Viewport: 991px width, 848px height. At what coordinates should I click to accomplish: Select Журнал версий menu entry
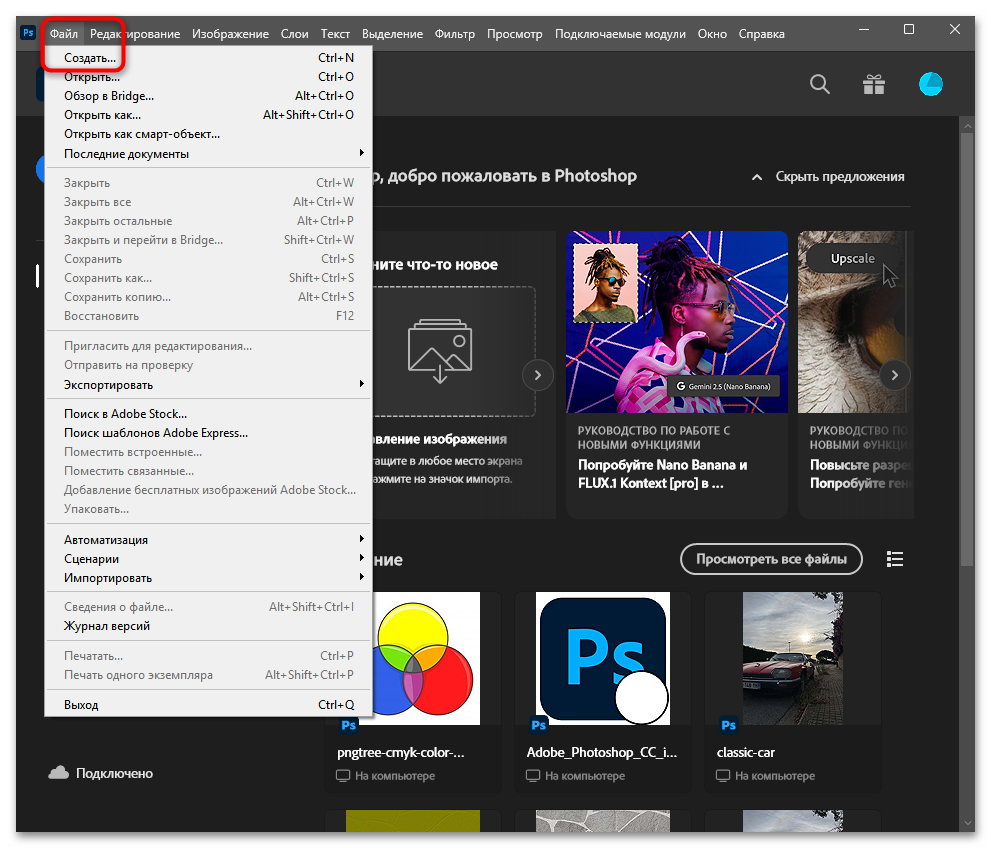coord(209,626)
